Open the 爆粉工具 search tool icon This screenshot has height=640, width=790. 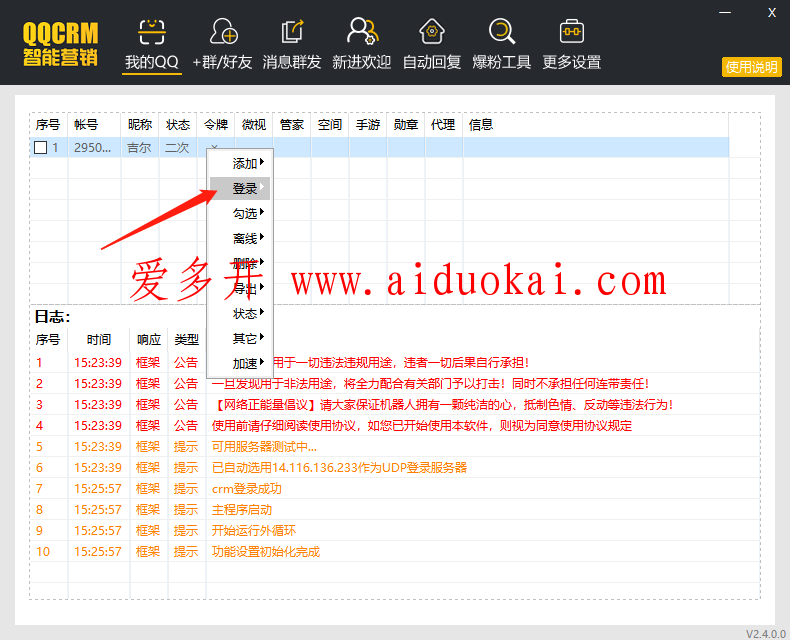tap(502, 31)
